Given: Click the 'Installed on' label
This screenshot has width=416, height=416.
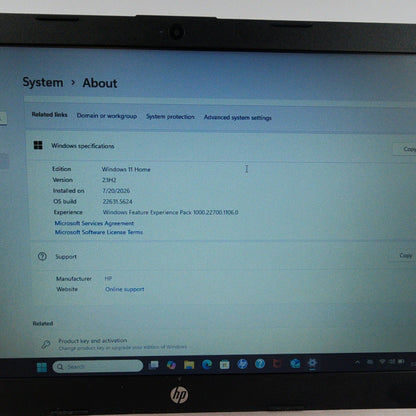Looking at the screenshot, I should coord(69,191).
